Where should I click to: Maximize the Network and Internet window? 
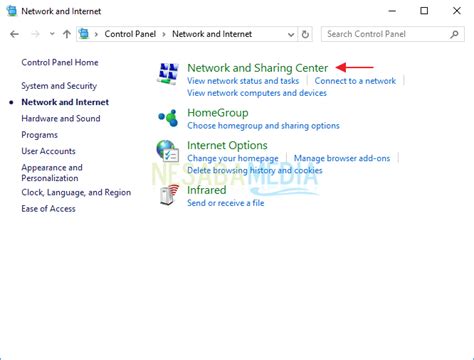coord(424,11)
